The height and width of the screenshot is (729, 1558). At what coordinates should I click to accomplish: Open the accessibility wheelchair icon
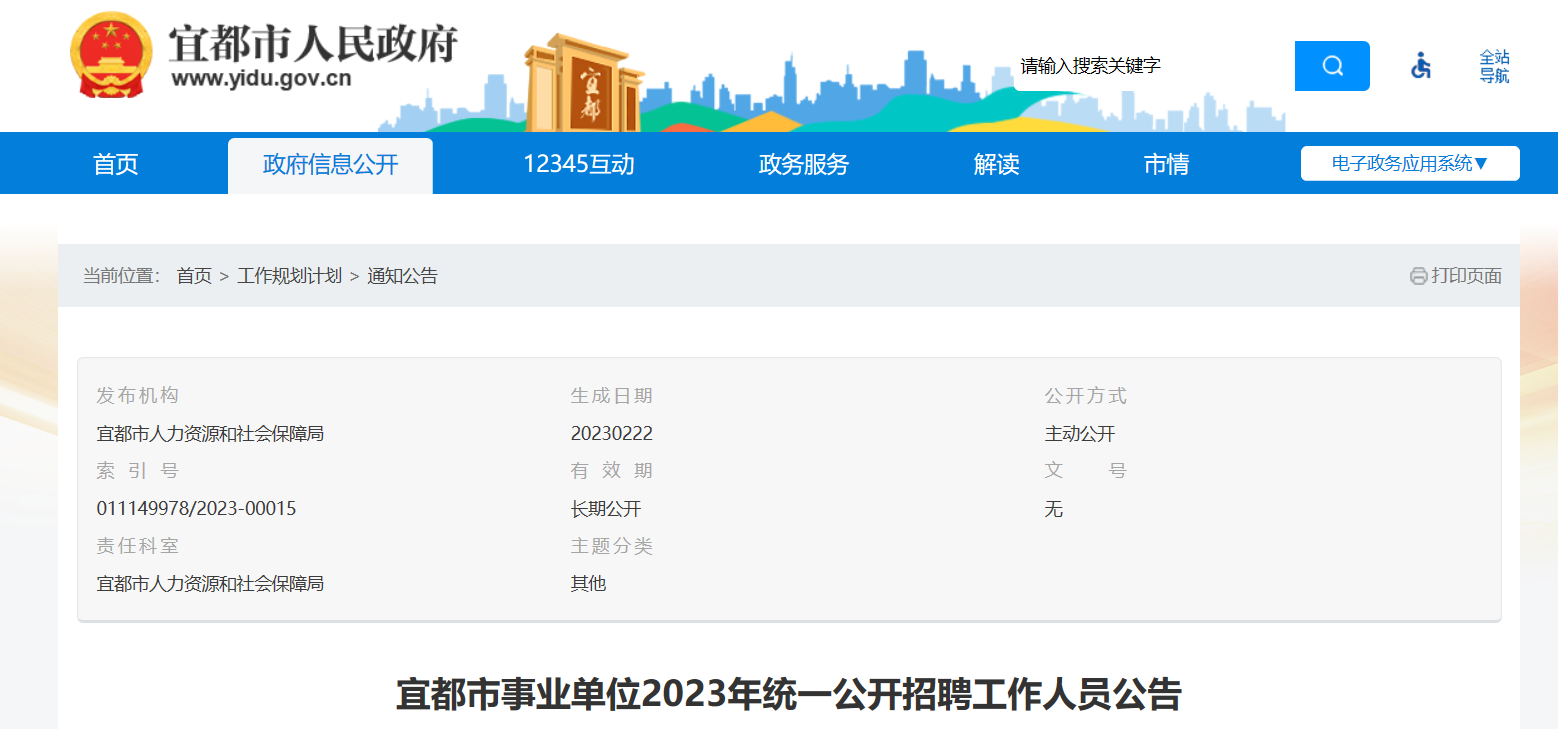1420,66
